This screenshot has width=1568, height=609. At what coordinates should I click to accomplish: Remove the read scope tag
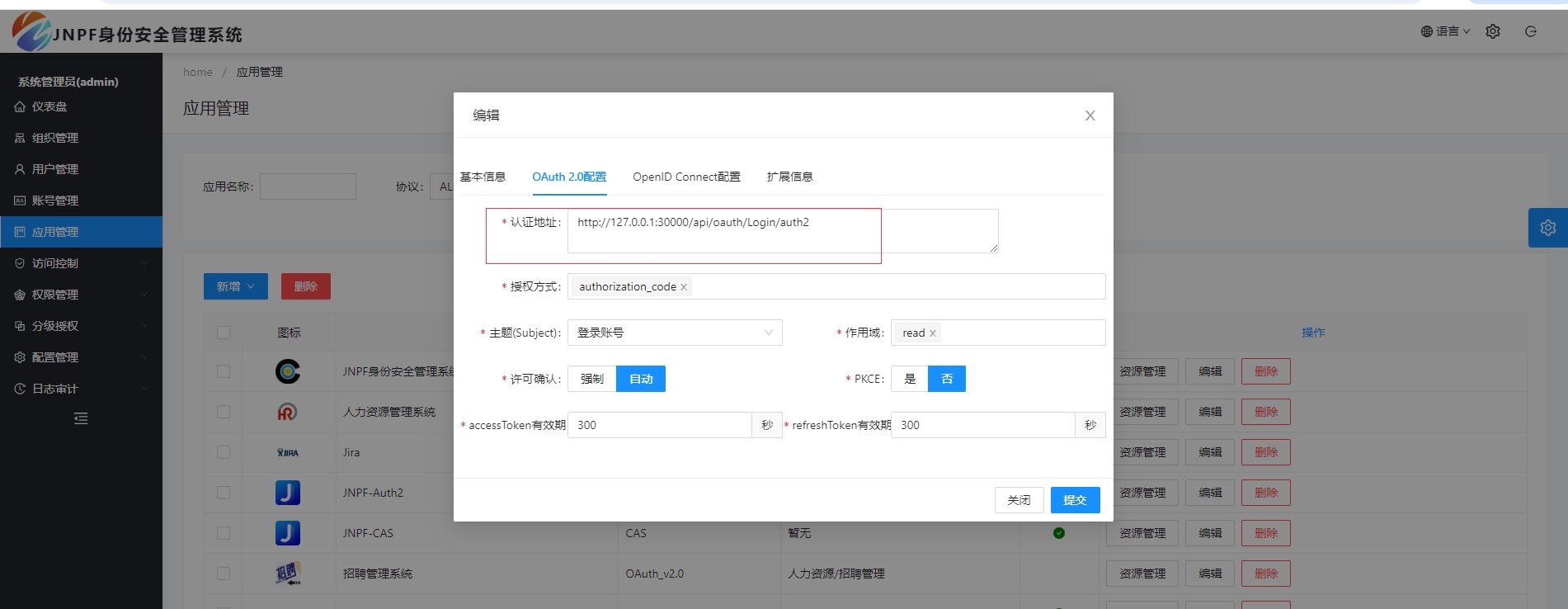pos(933,333)
